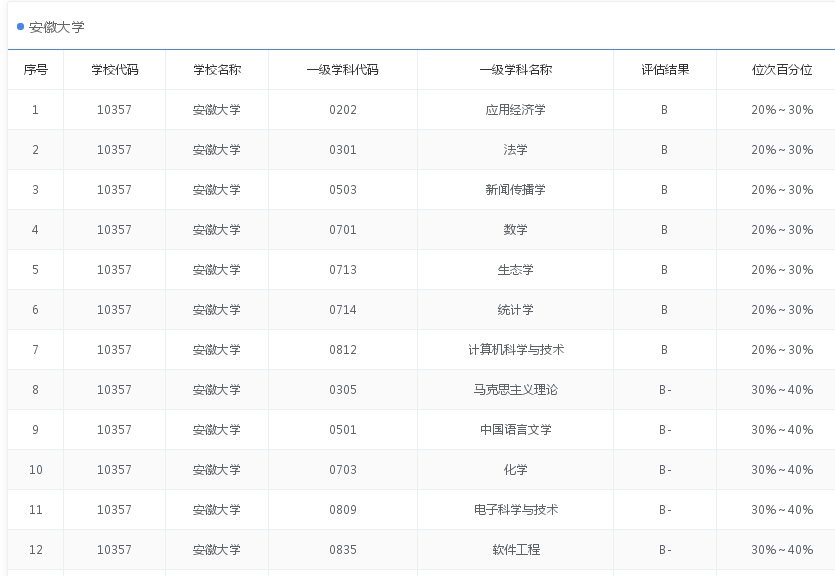The height and width of the screenshot is (576, 835).
Task: Select the 新闻传播学 discipline cell
Action: pyautogui.click(x=514, y=190)
